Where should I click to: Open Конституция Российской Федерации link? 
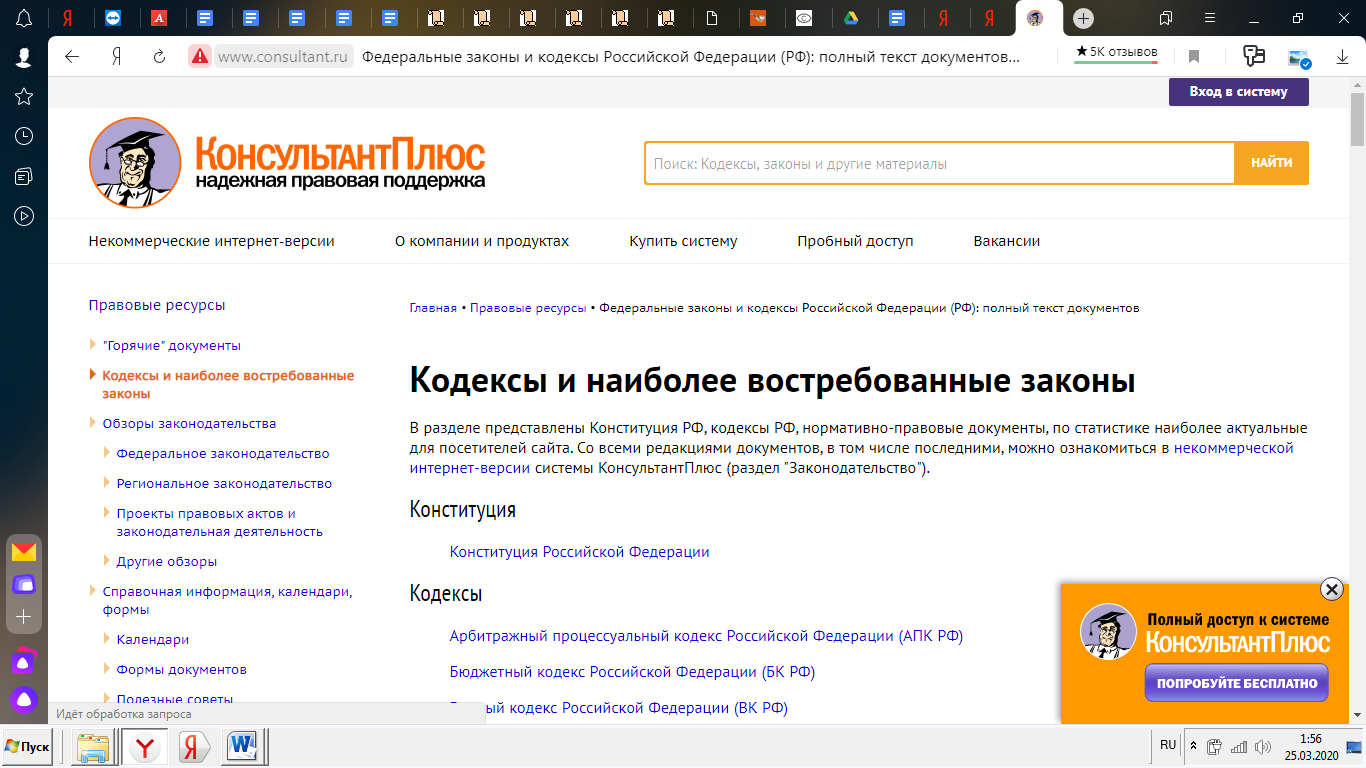(579, 552)
